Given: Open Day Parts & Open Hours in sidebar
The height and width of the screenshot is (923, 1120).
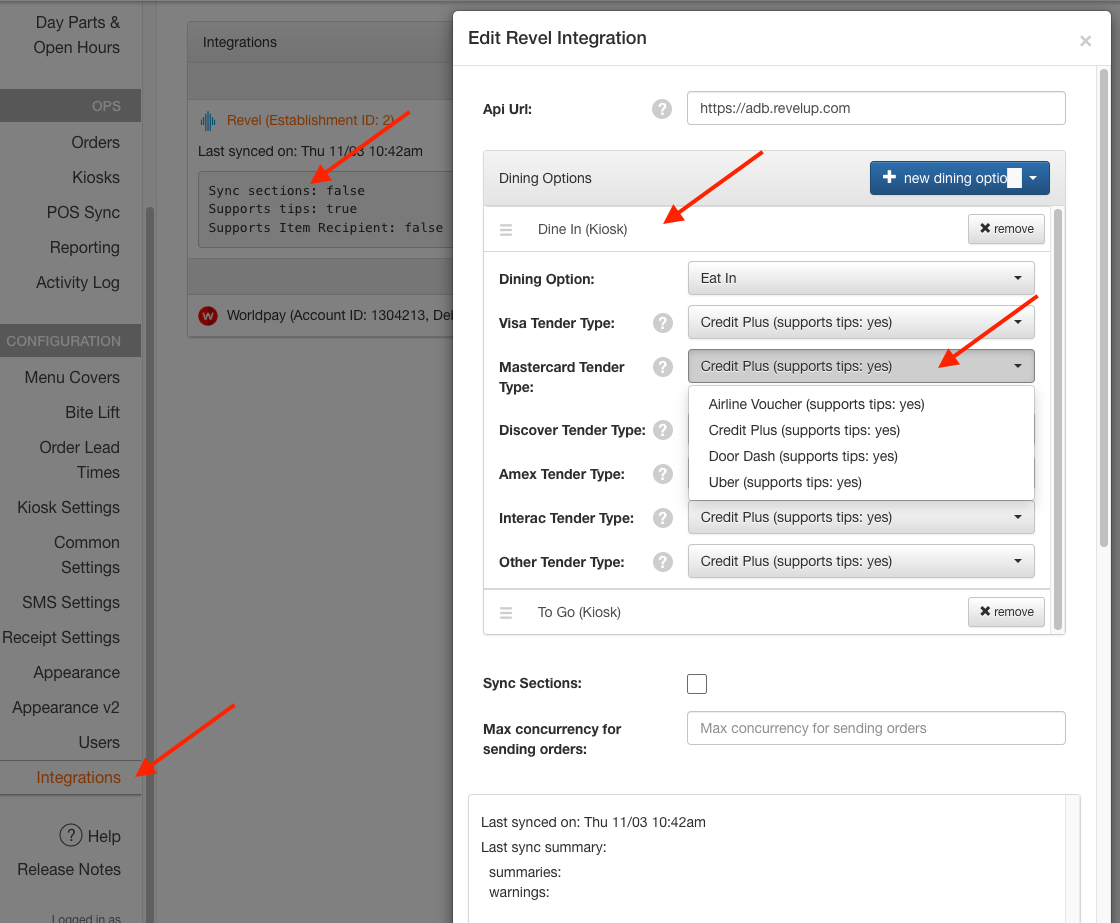Looking at the screenshot, I should pos(76,35).
